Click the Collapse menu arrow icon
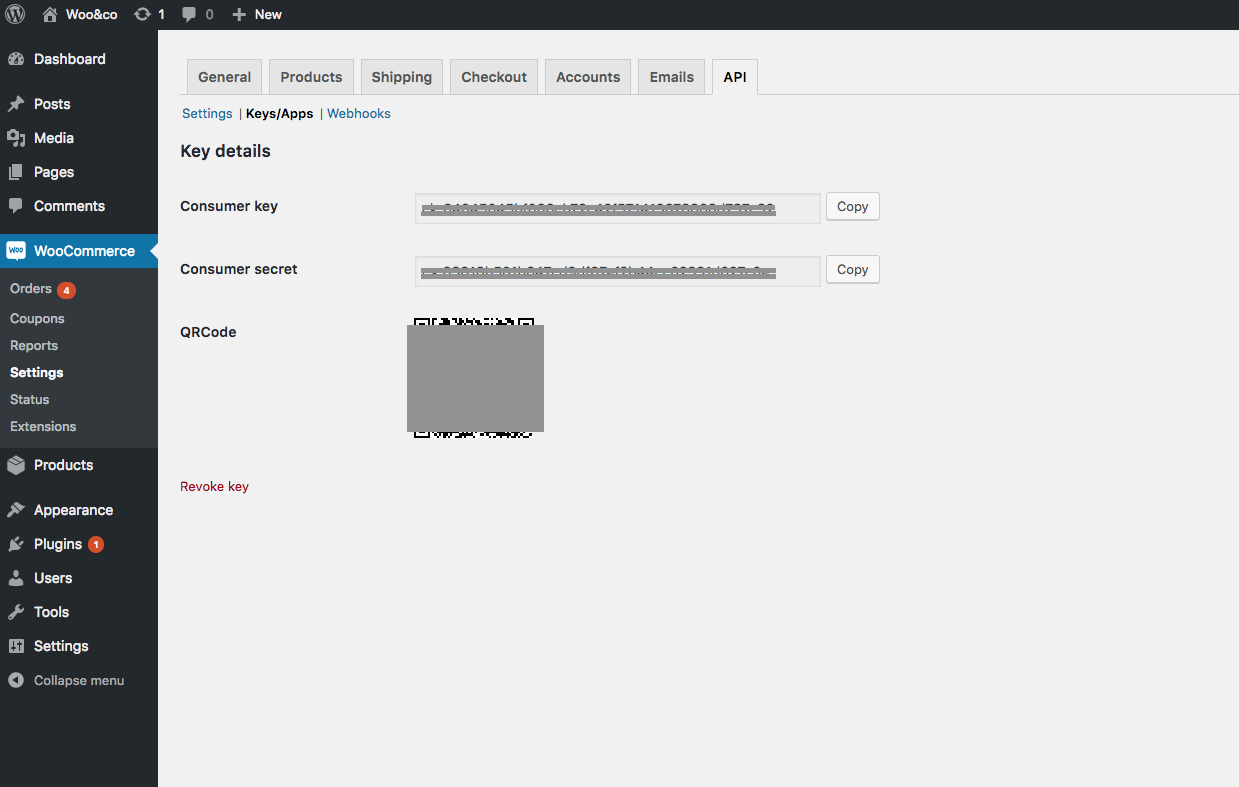 [16, 680]
